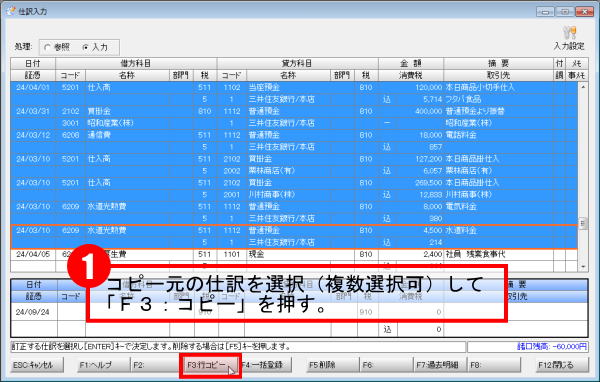Click the 24/09/24 date input field

(x=34, y=312)
